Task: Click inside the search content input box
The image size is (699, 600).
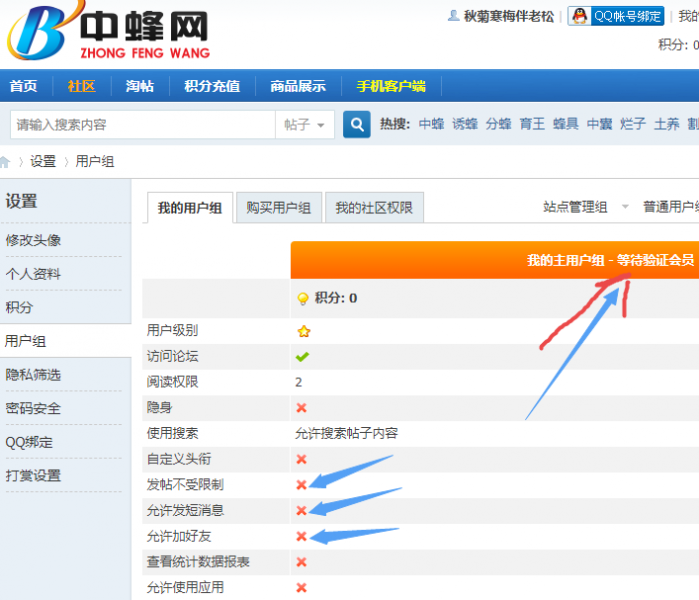Action: tap(140, 125)
